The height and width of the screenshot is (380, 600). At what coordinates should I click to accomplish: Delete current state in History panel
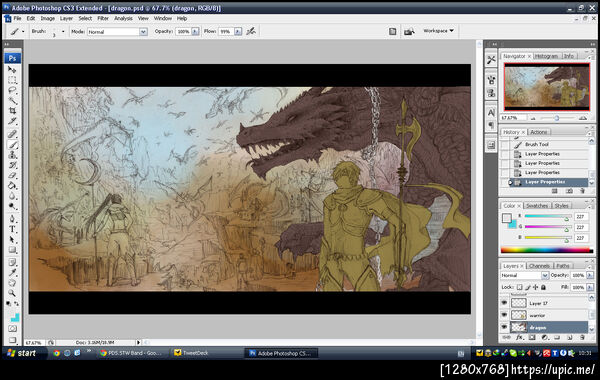pyautogui.click(x=582, y=191)
